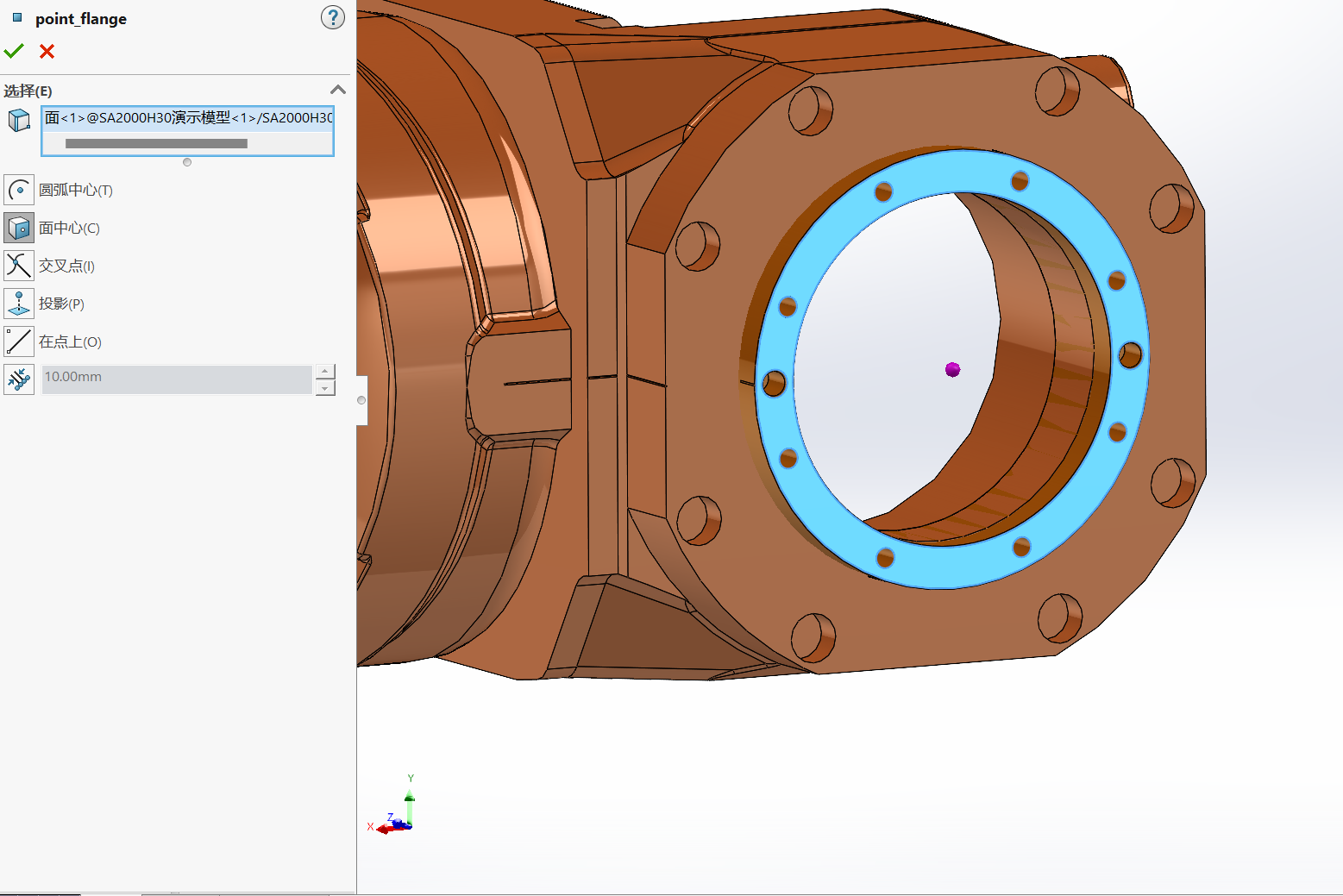Click the reference entity cube icon beside the selection box

(19, 120)
